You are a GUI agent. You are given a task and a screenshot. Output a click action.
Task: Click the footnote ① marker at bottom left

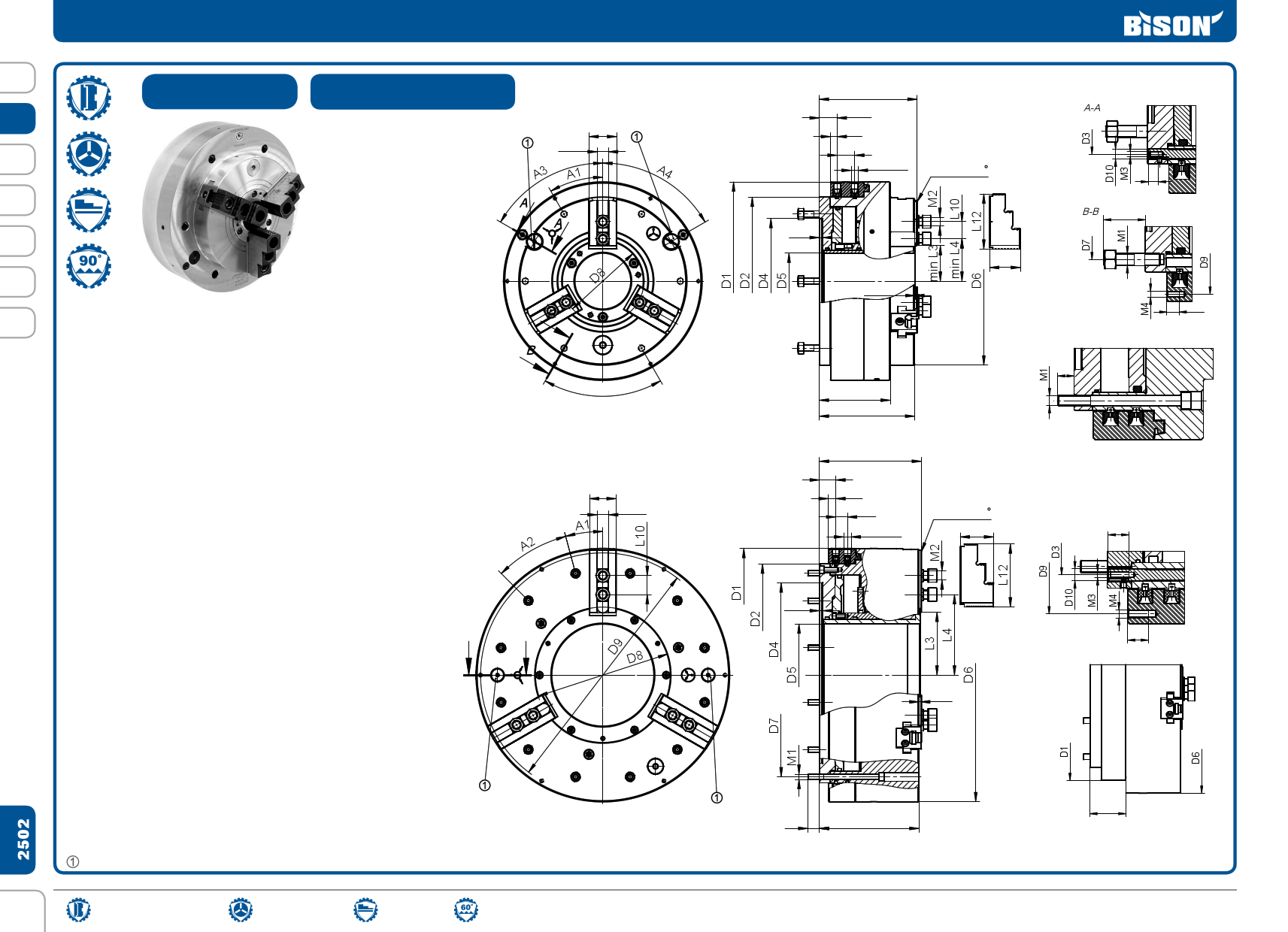click(x=73, y=861)
